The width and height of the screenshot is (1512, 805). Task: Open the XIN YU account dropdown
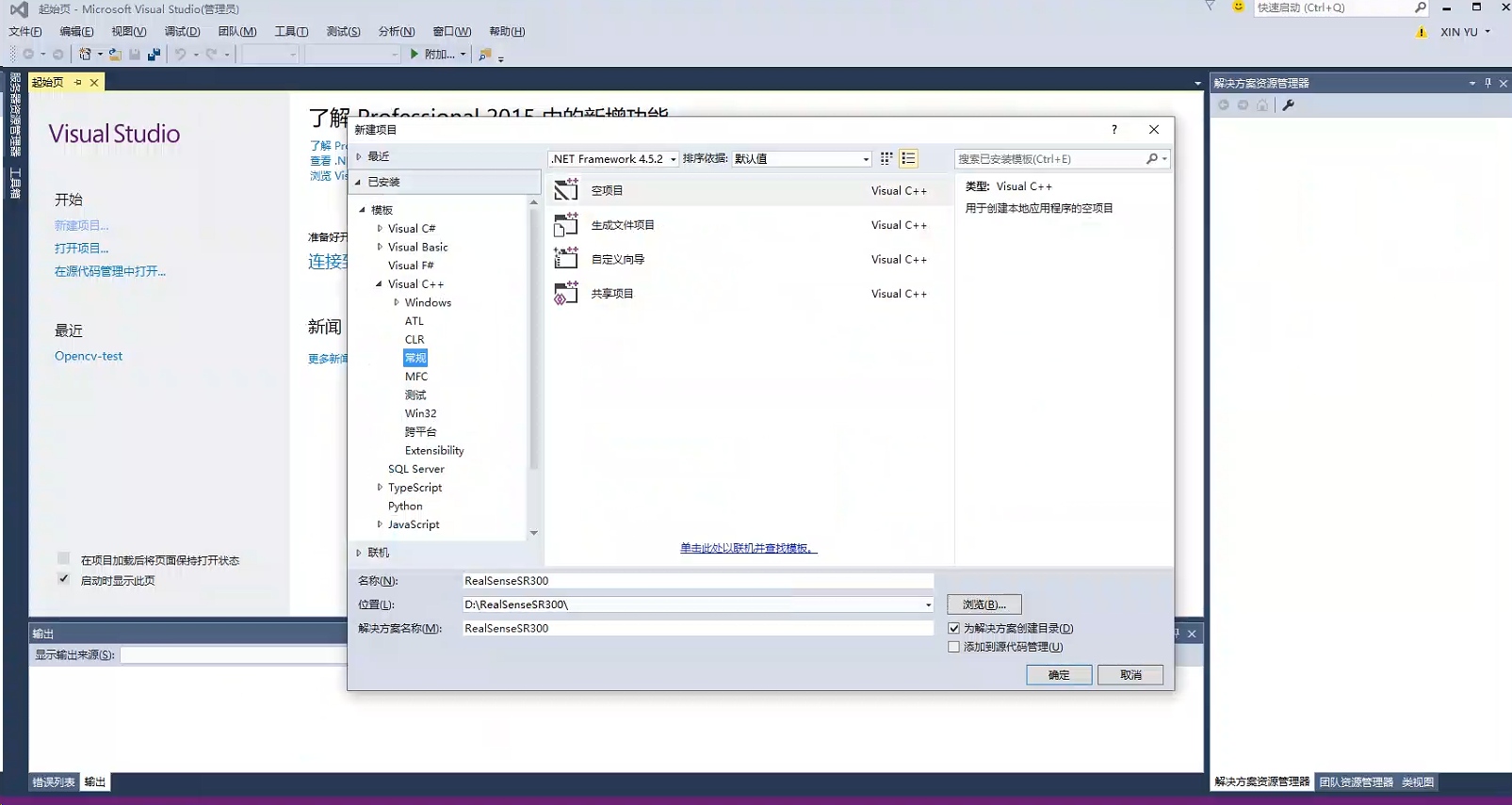(x=1465, y=32)
